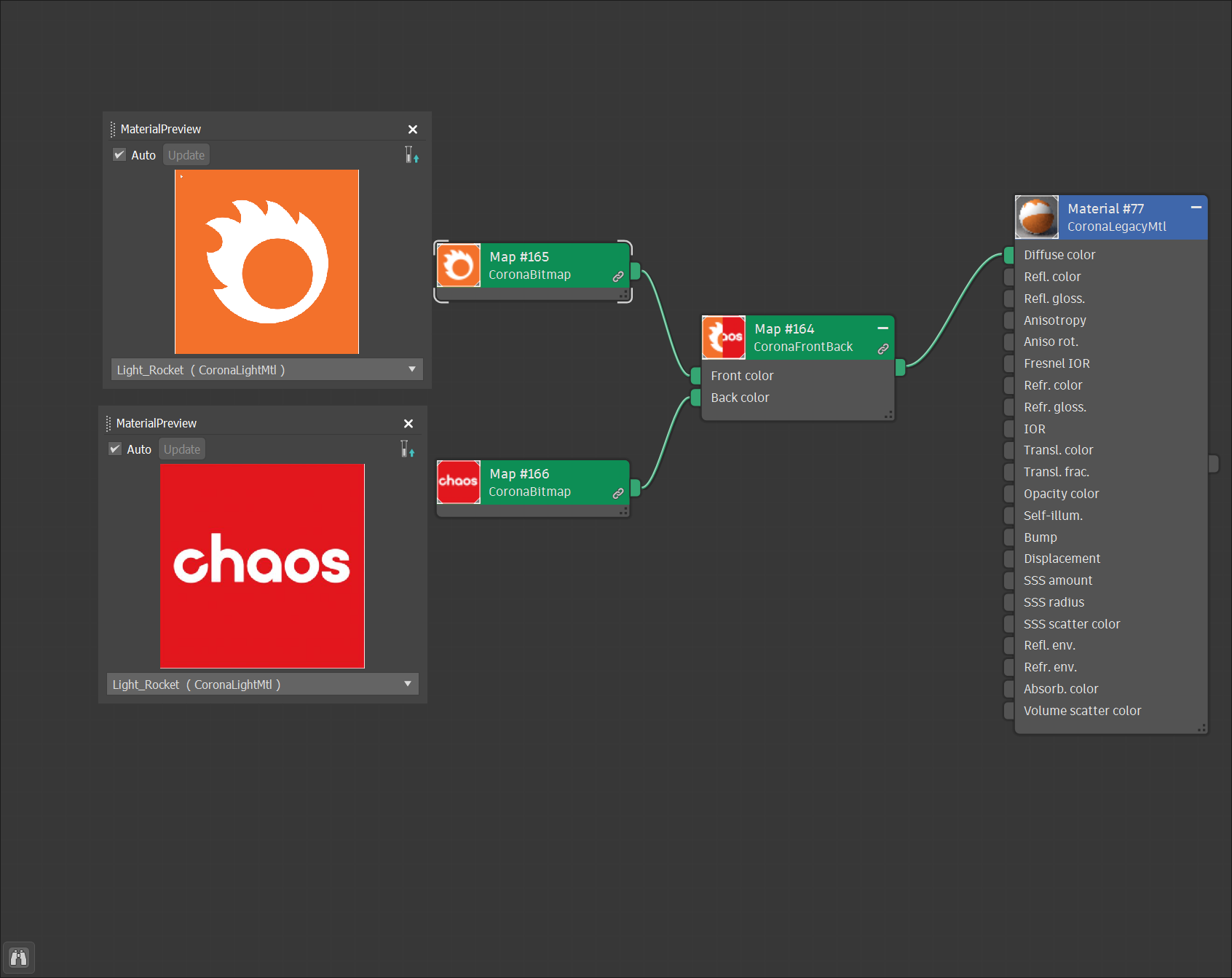Click Refr. color input socket
The image size is (1232, 978).
click(1009, 385)
